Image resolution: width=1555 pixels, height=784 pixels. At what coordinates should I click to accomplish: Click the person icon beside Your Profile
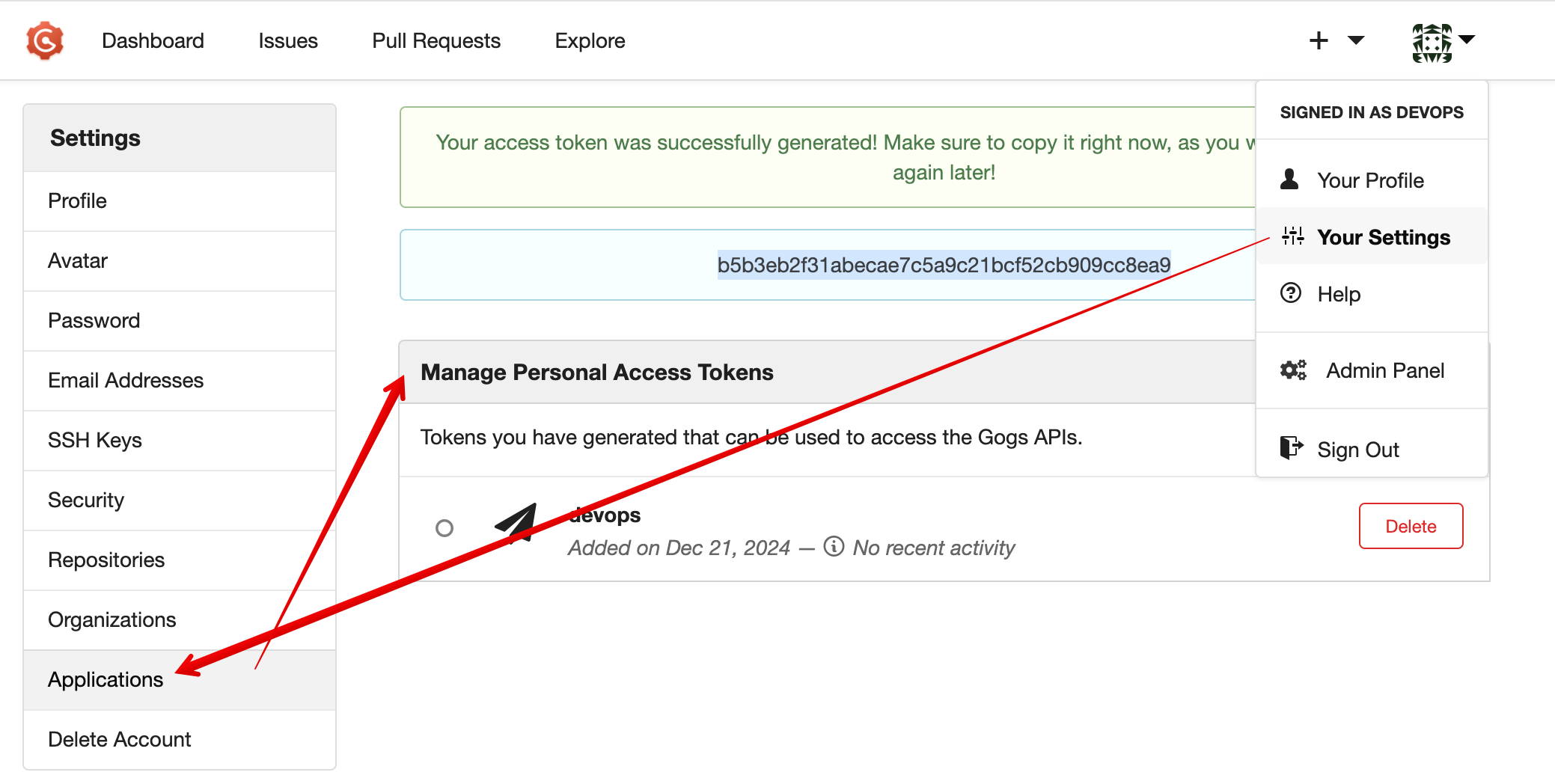[1289, 180]
